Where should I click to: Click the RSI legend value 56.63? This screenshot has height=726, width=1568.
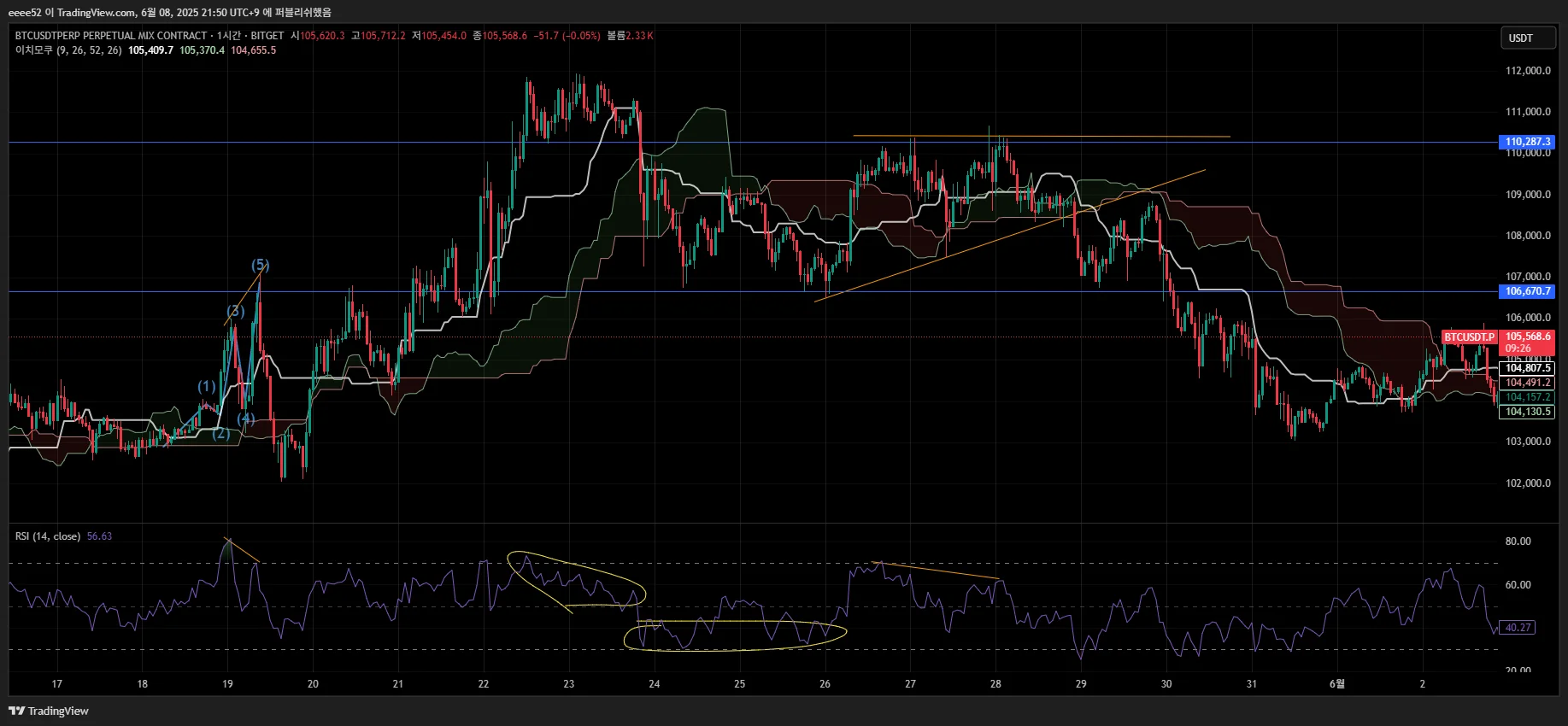pos(99,536)
